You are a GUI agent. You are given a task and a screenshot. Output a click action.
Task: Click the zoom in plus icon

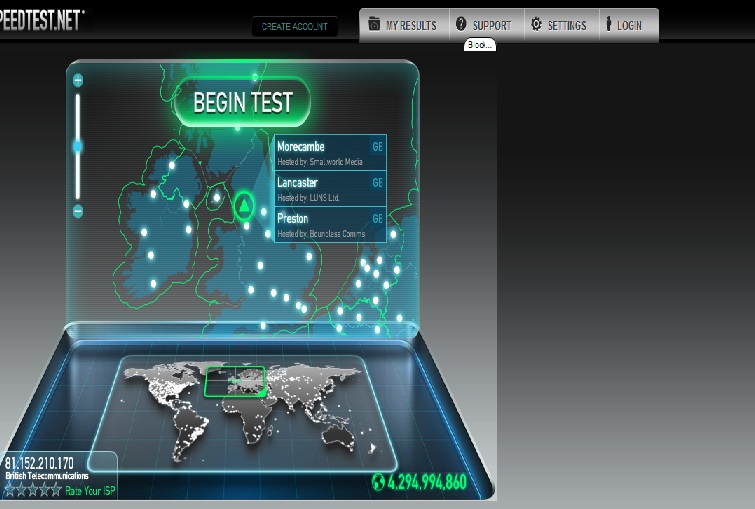[78, 80]
